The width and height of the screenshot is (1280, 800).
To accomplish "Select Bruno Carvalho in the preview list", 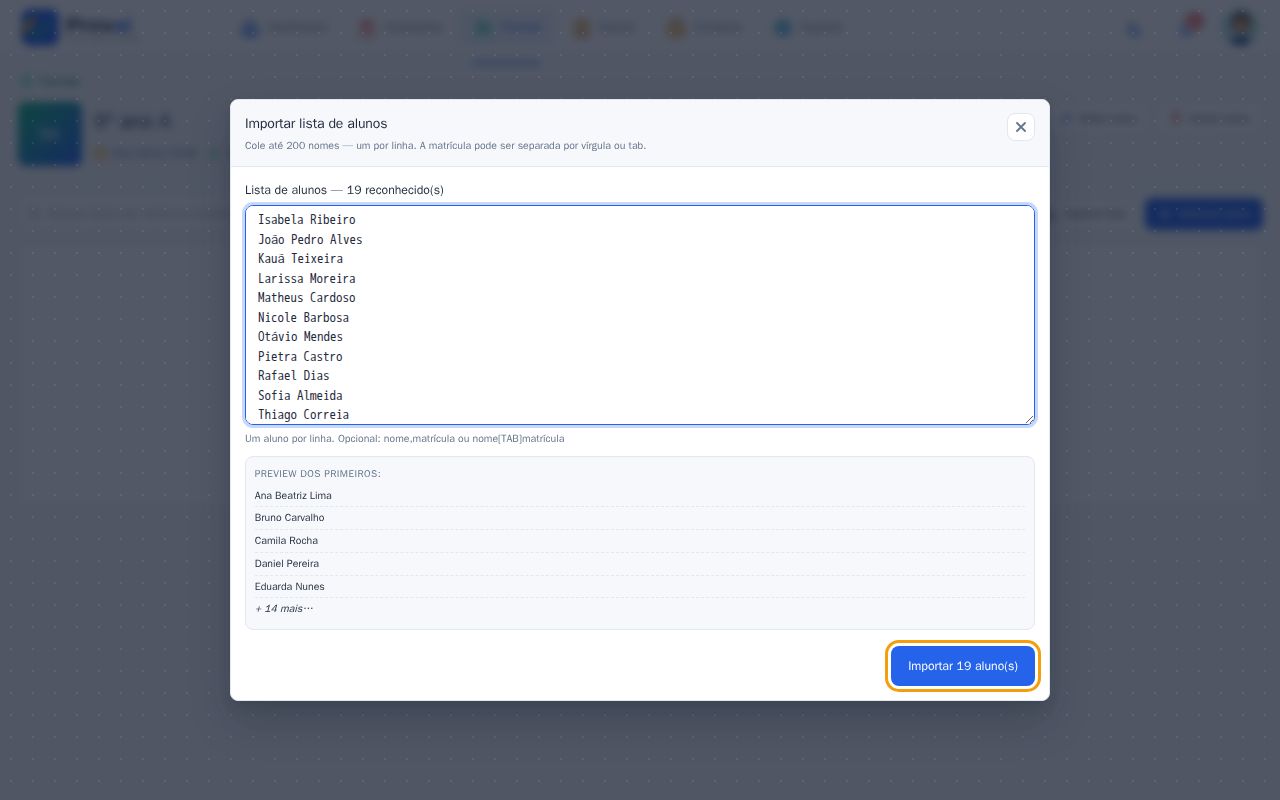I will 289,518.
